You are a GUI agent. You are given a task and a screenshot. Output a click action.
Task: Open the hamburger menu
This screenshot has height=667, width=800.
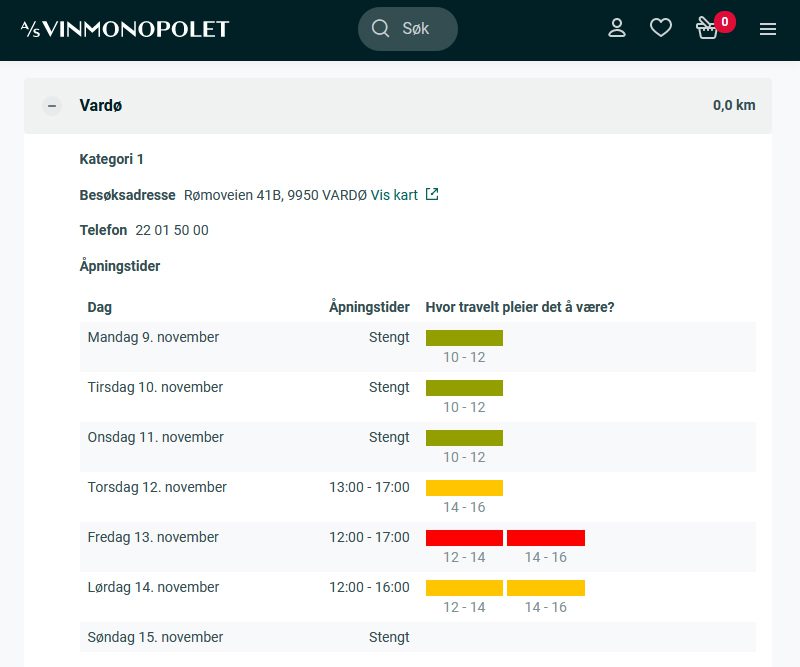click(x=768, y=29)
